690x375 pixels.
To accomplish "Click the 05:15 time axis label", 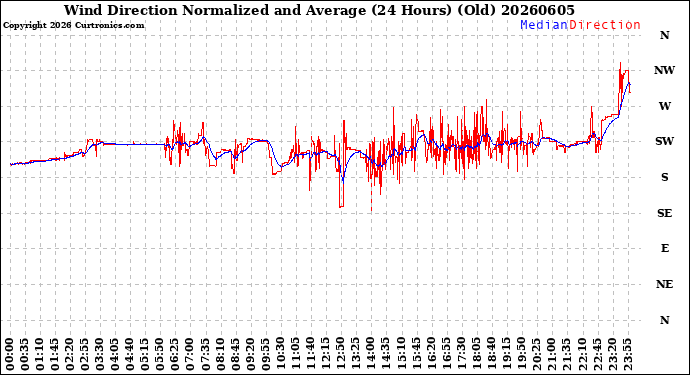I will (145, 354).
